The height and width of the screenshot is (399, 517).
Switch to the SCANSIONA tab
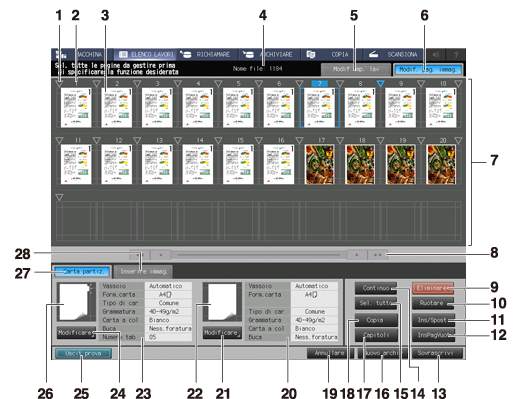tap(393, 54)
